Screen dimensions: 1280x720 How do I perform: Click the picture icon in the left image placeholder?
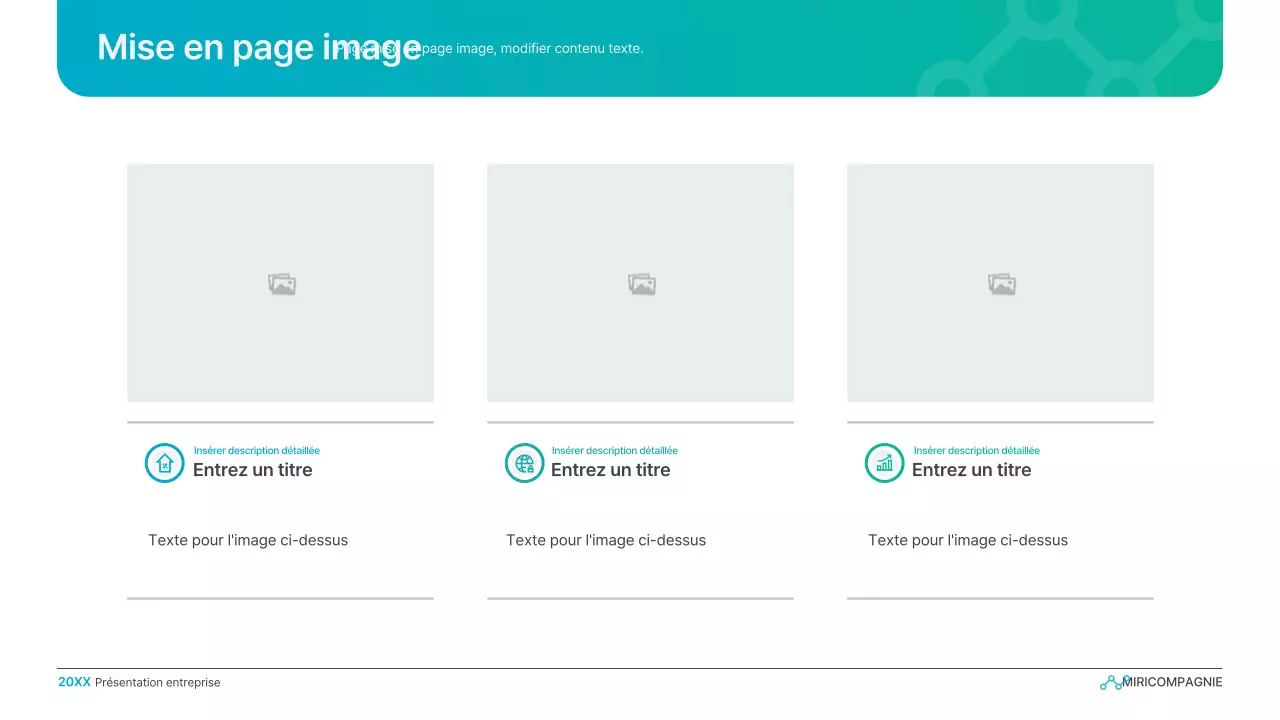282,285
